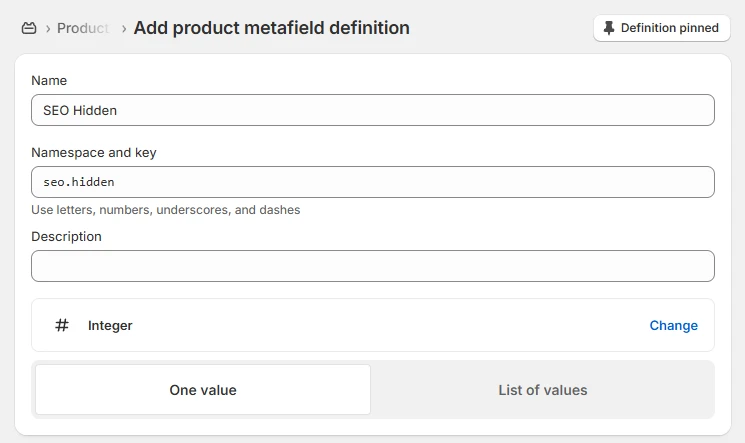Click the Integer type label
745x443 pixels.
pos(110,325)
